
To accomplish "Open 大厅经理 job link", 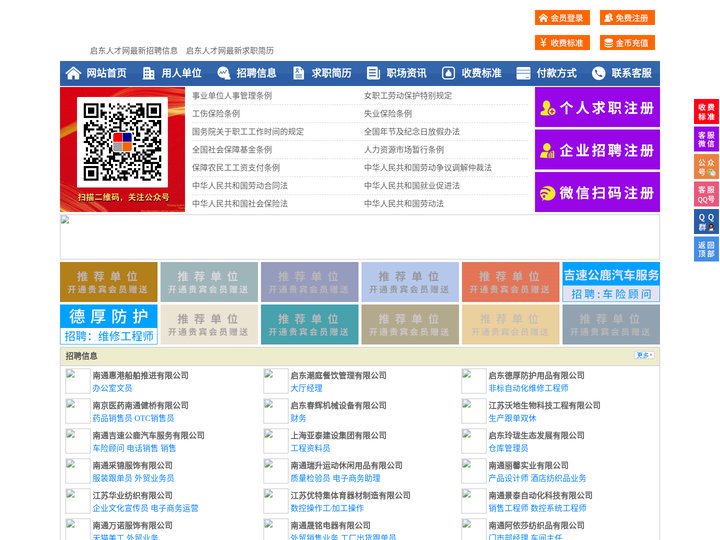I will click(306, 388).
